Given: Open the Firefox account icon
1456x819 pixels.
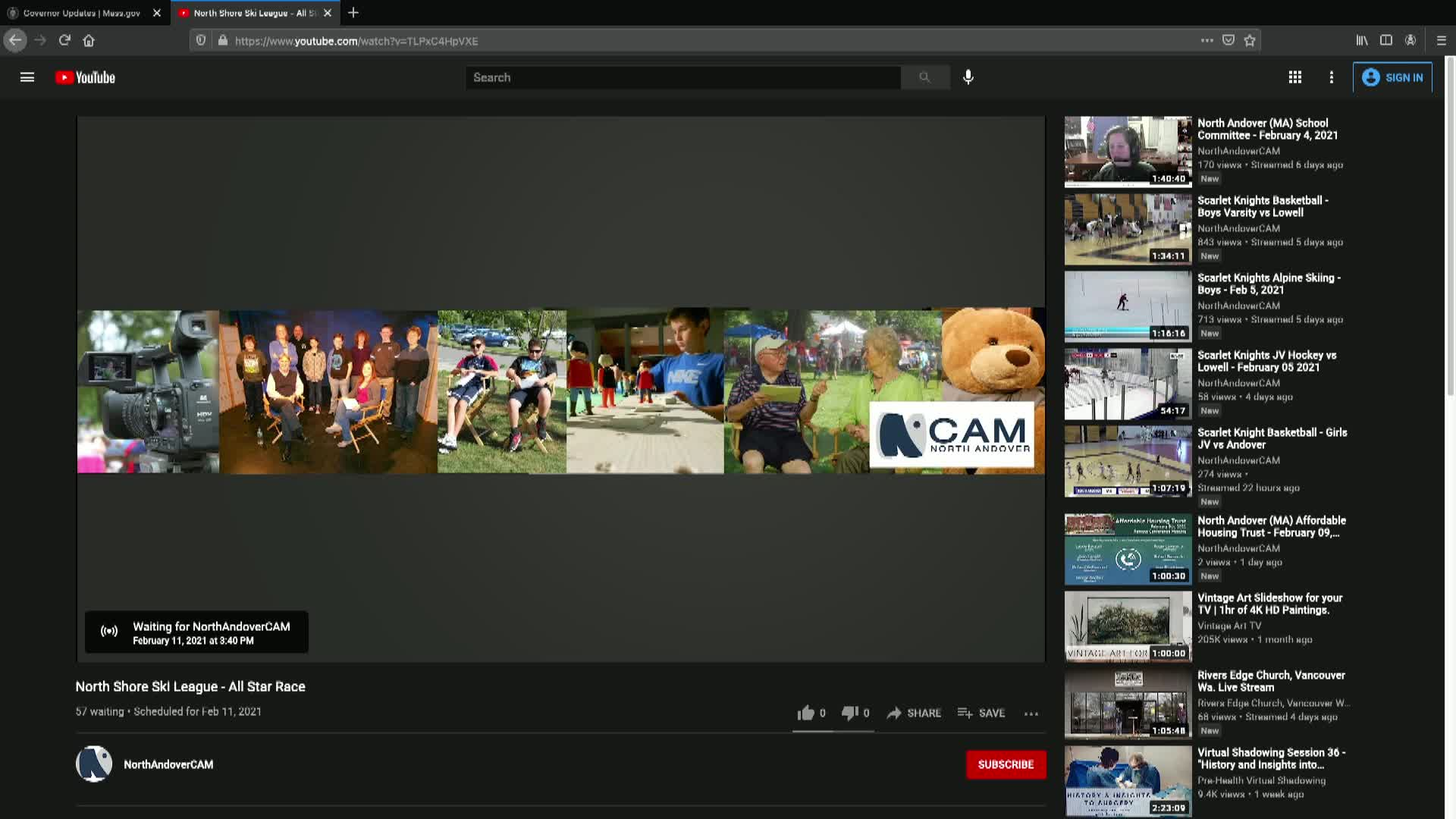Looking at the screenshot, I should click(x=1410, y=40).
